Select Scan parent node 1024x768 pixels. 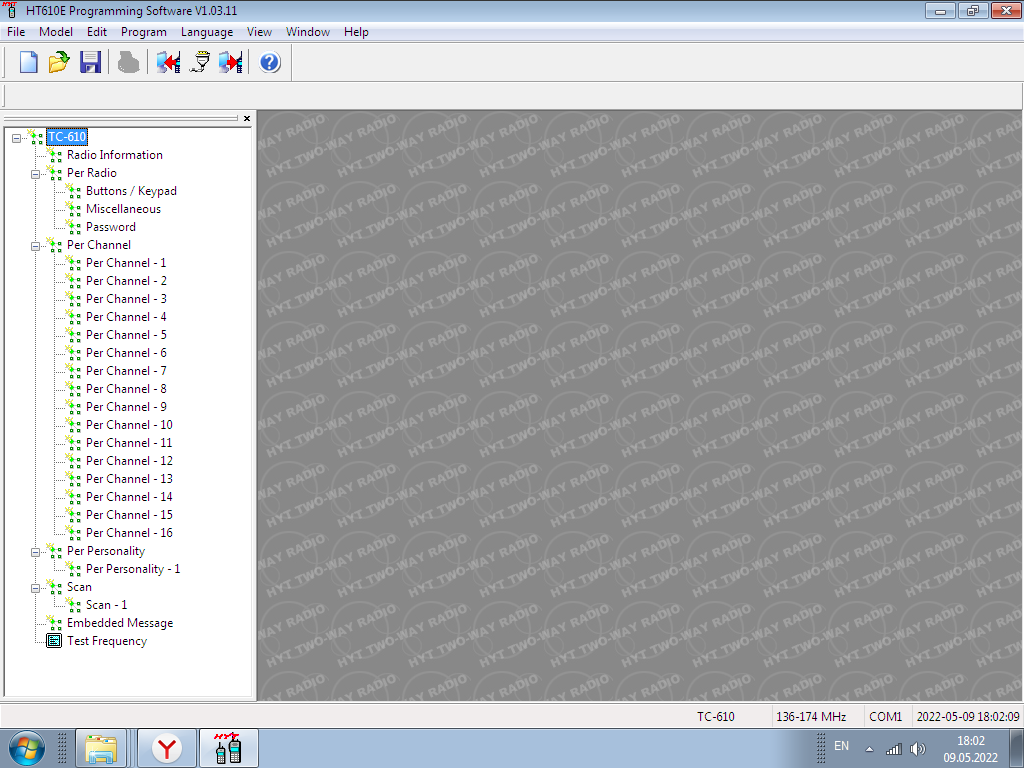[79, 587]
